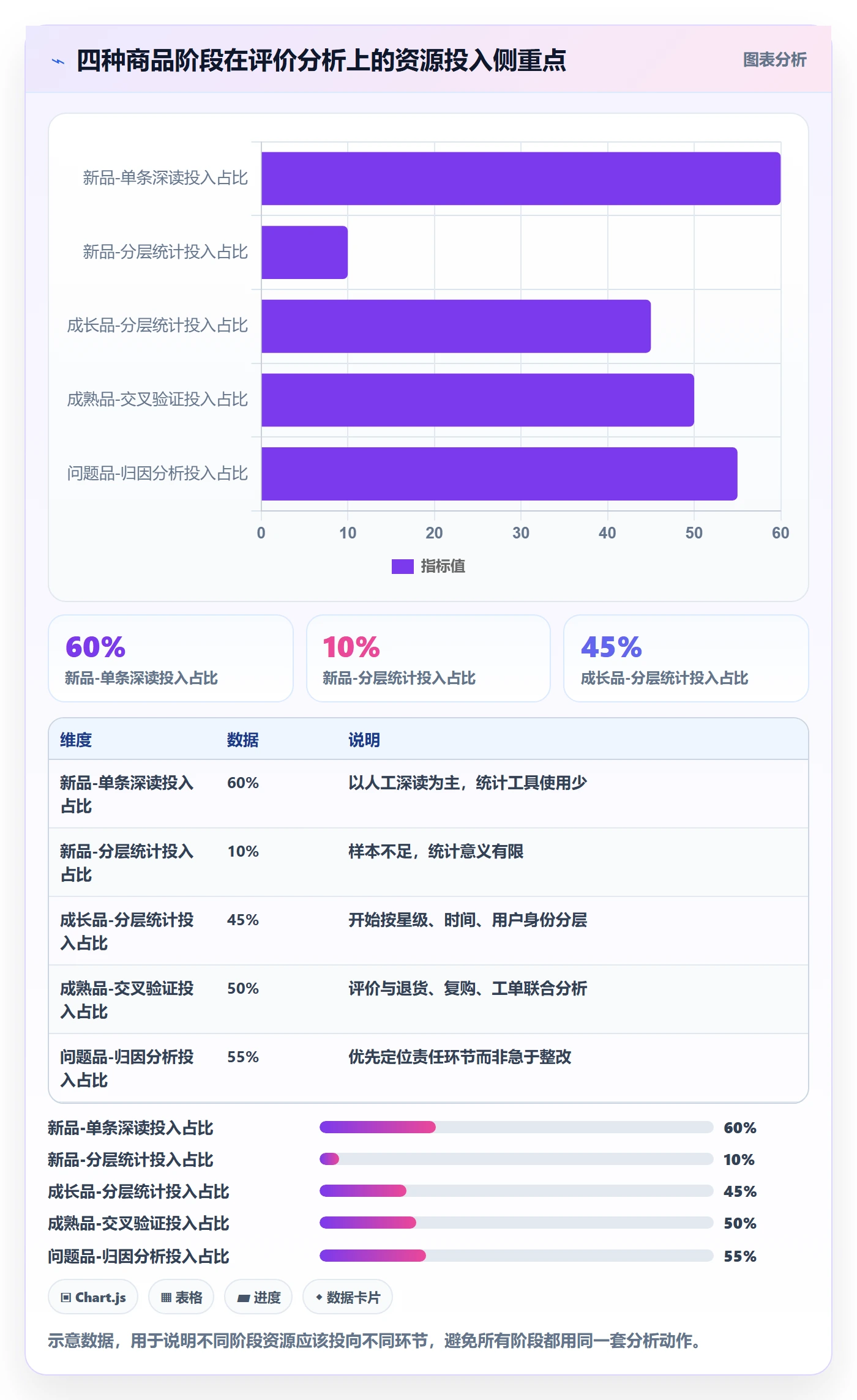
Task: Click table cell 样本不足，统计意义有限
Action: (436, 851)
